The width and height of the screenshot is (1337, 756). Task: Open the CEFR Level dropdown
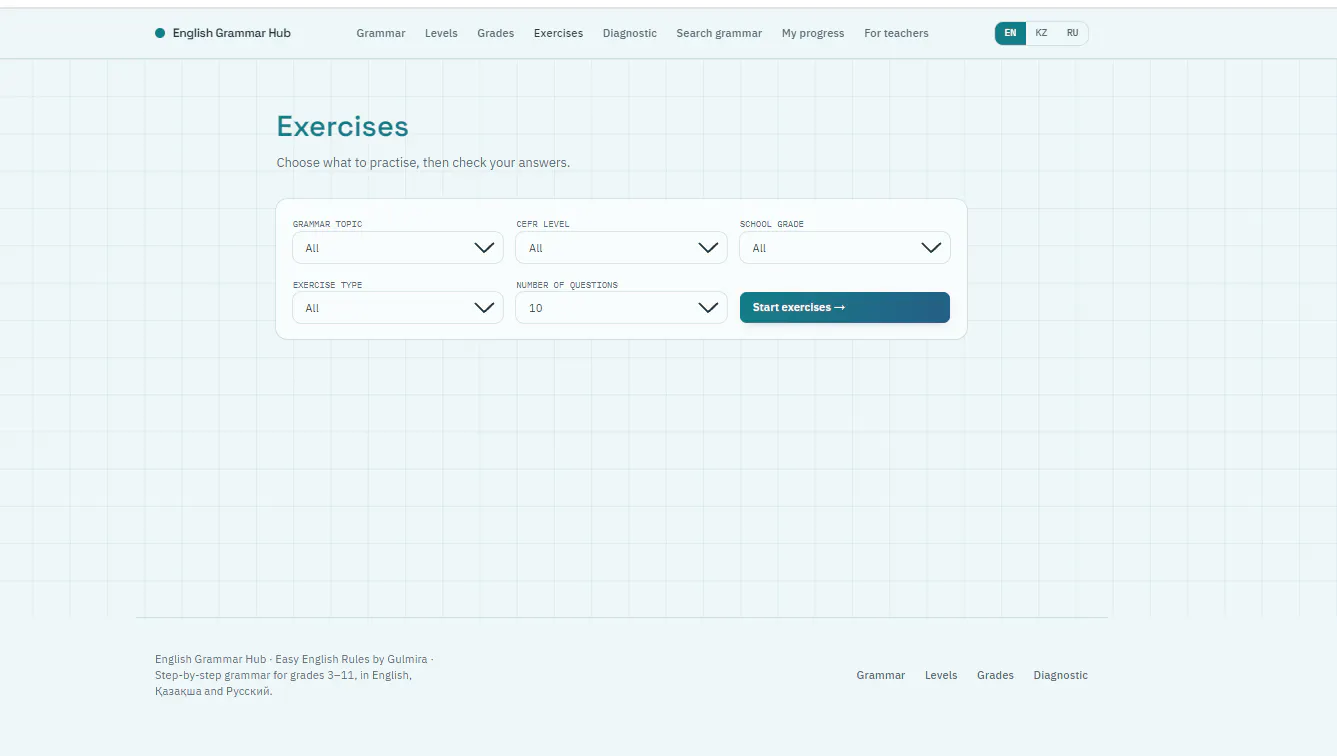[x=621, y=248]
